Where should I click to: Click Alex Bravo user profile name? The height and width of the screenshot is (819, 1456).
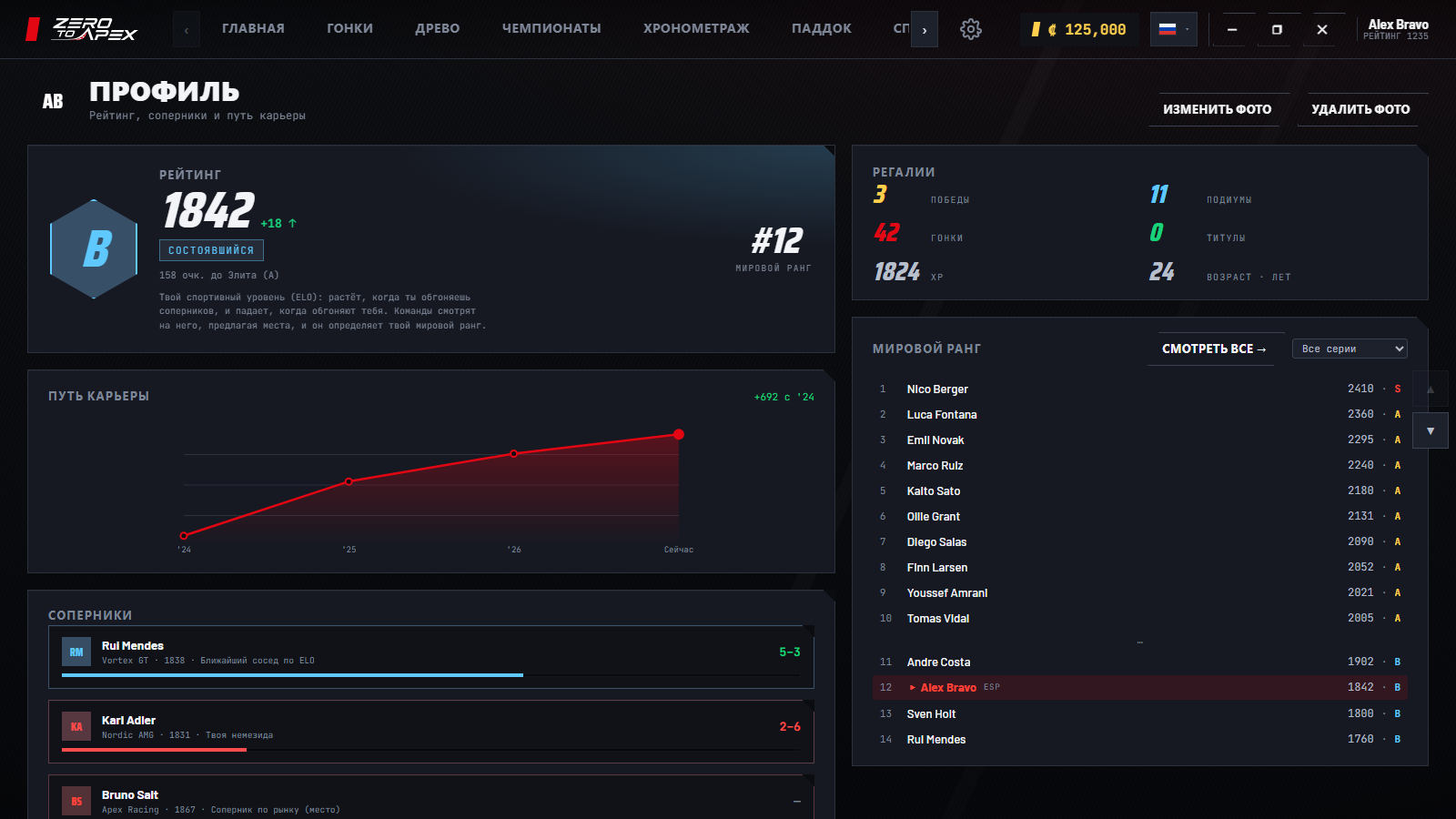pos(1398,25)
